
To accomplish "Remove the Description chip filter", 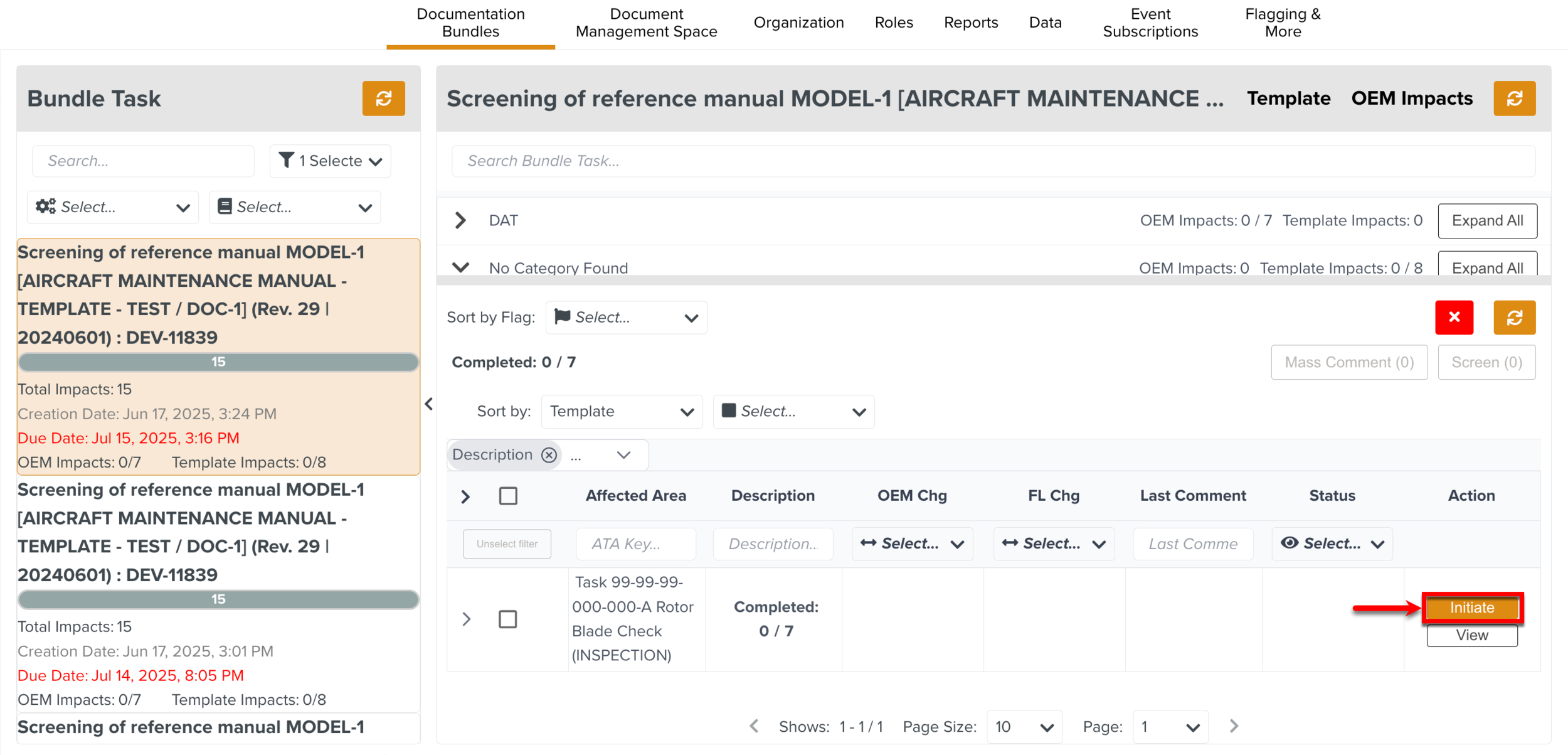I will (x=549, y=455).
